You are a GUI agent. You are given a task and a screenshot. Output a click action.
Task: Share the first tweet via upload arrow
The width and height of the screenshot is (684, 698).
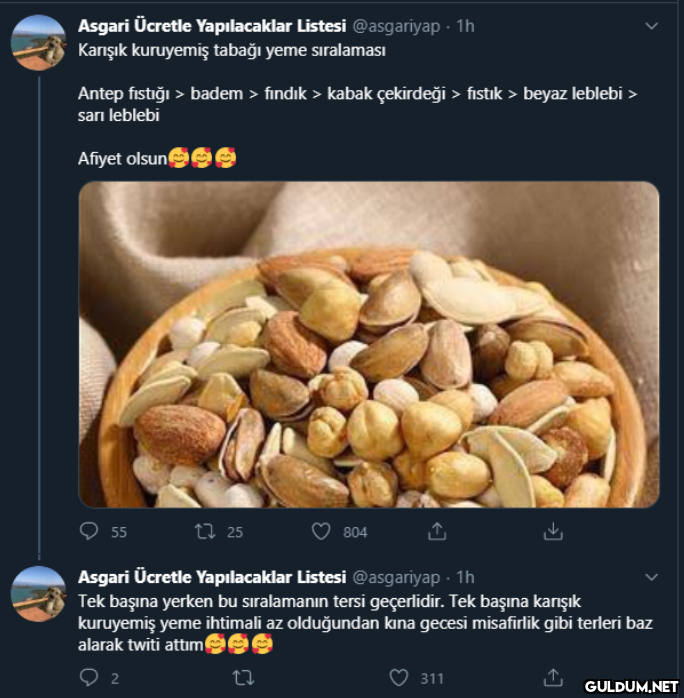coord(437,531)
